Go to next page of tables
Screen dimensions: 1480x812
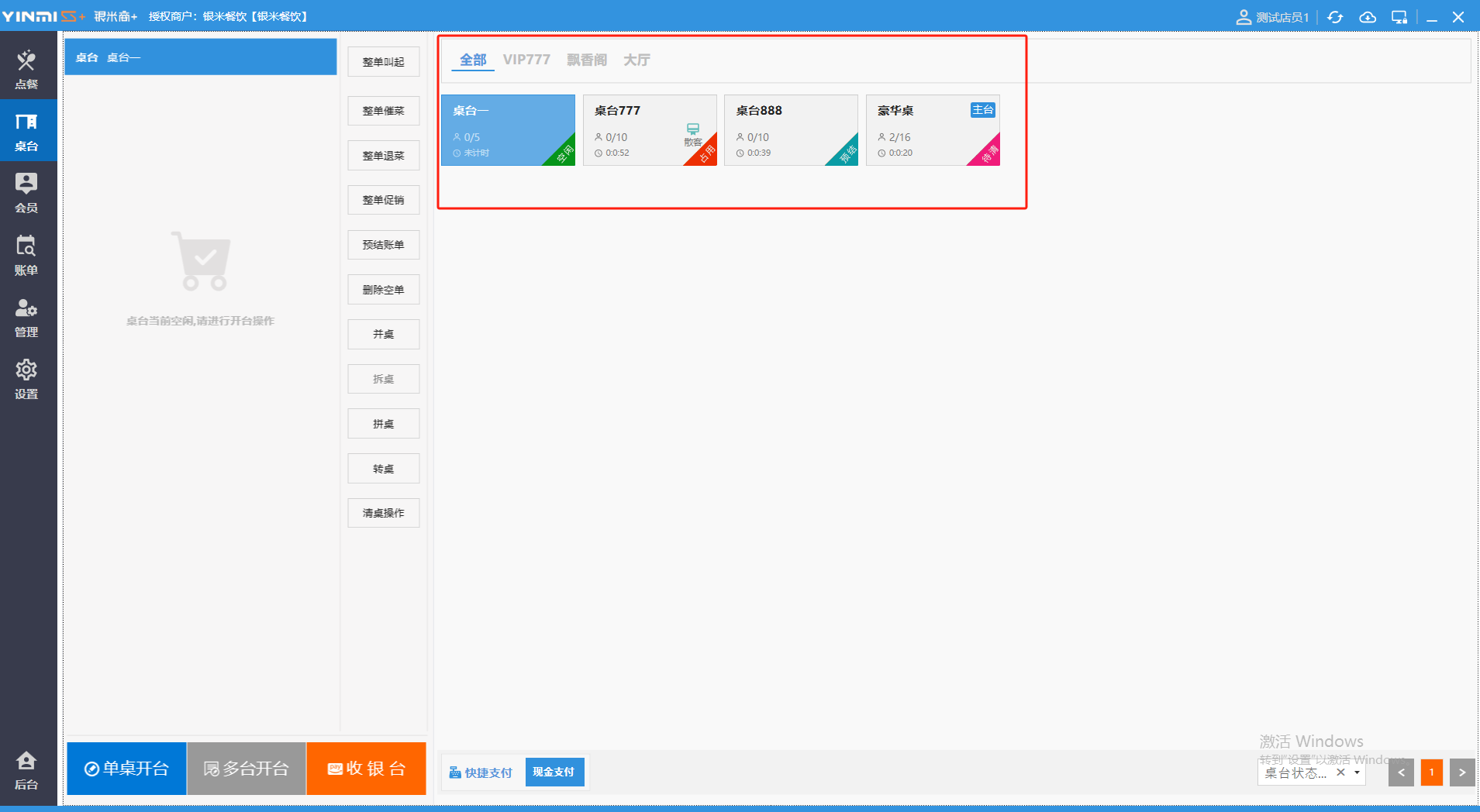click(x=1461, y=772)
